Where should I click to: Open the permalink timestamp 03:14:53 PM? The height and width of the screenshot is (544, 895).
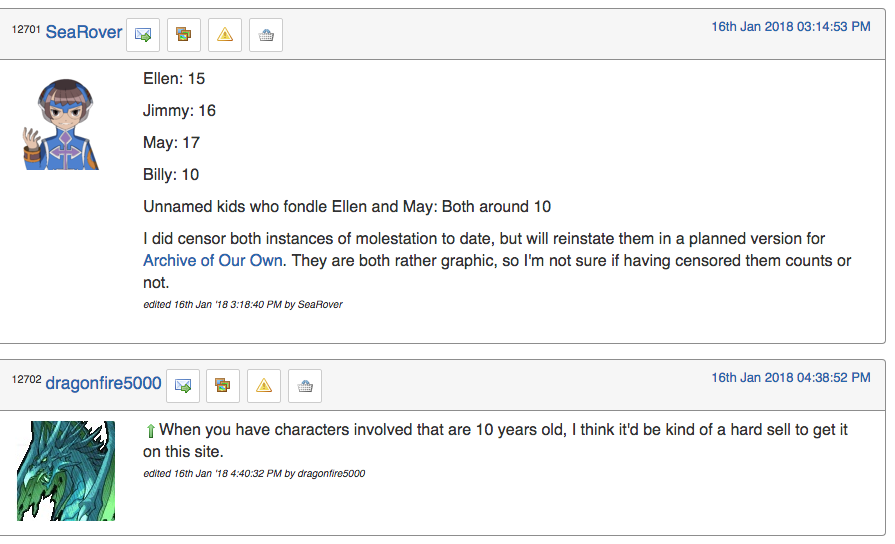791,27
